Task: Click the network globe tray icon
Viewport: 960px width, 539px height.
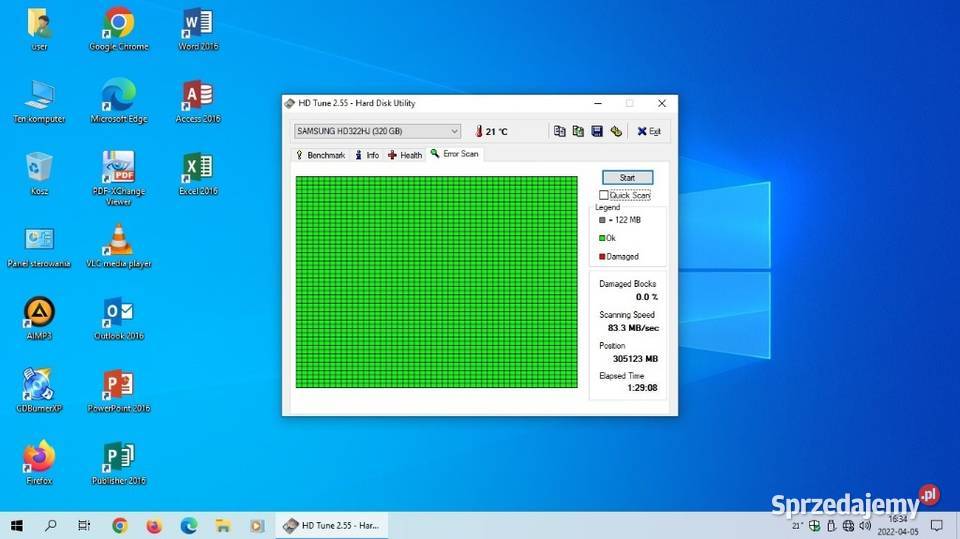Action: 848,526
